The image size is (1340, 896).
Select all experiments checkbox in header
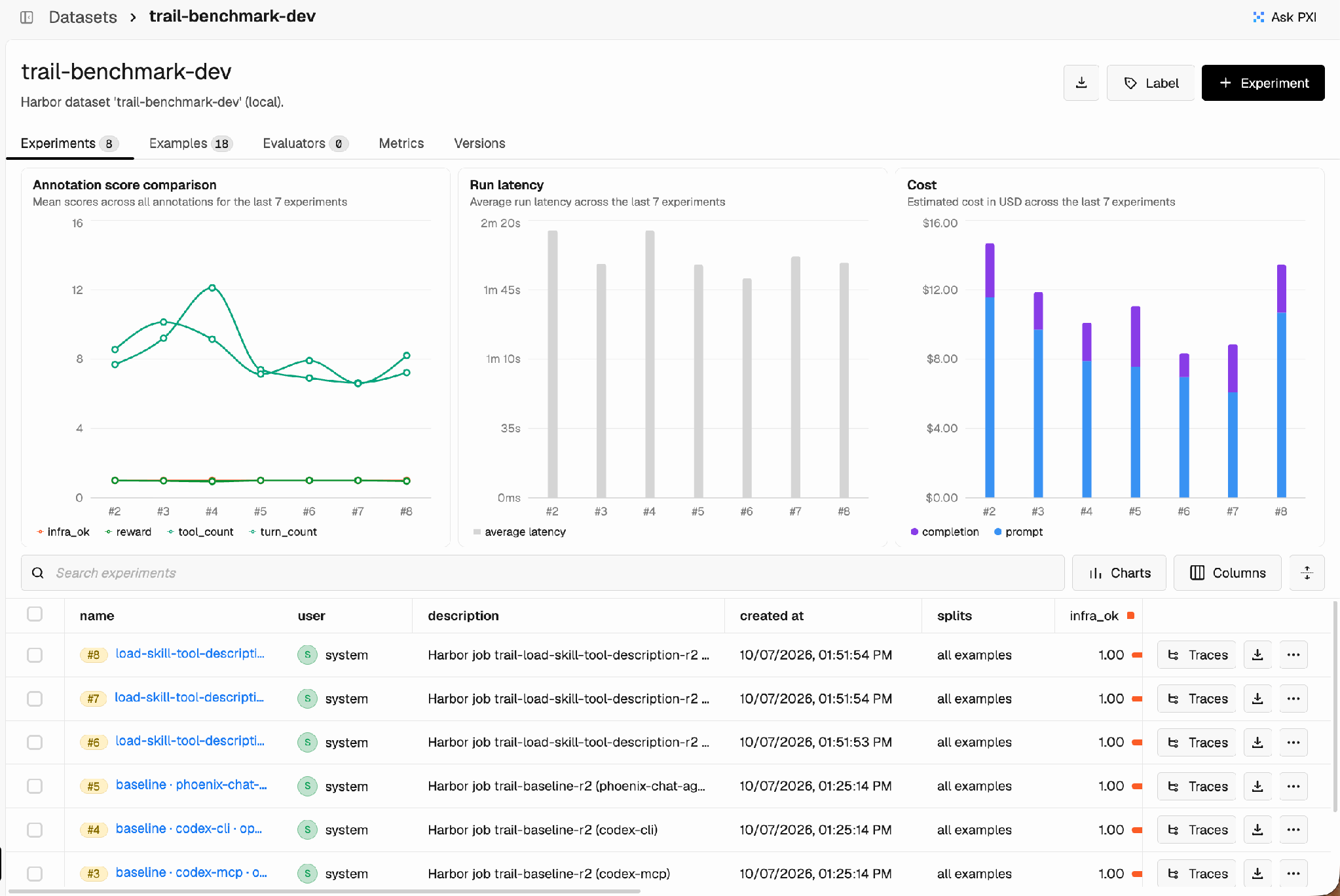coord(35,614)
